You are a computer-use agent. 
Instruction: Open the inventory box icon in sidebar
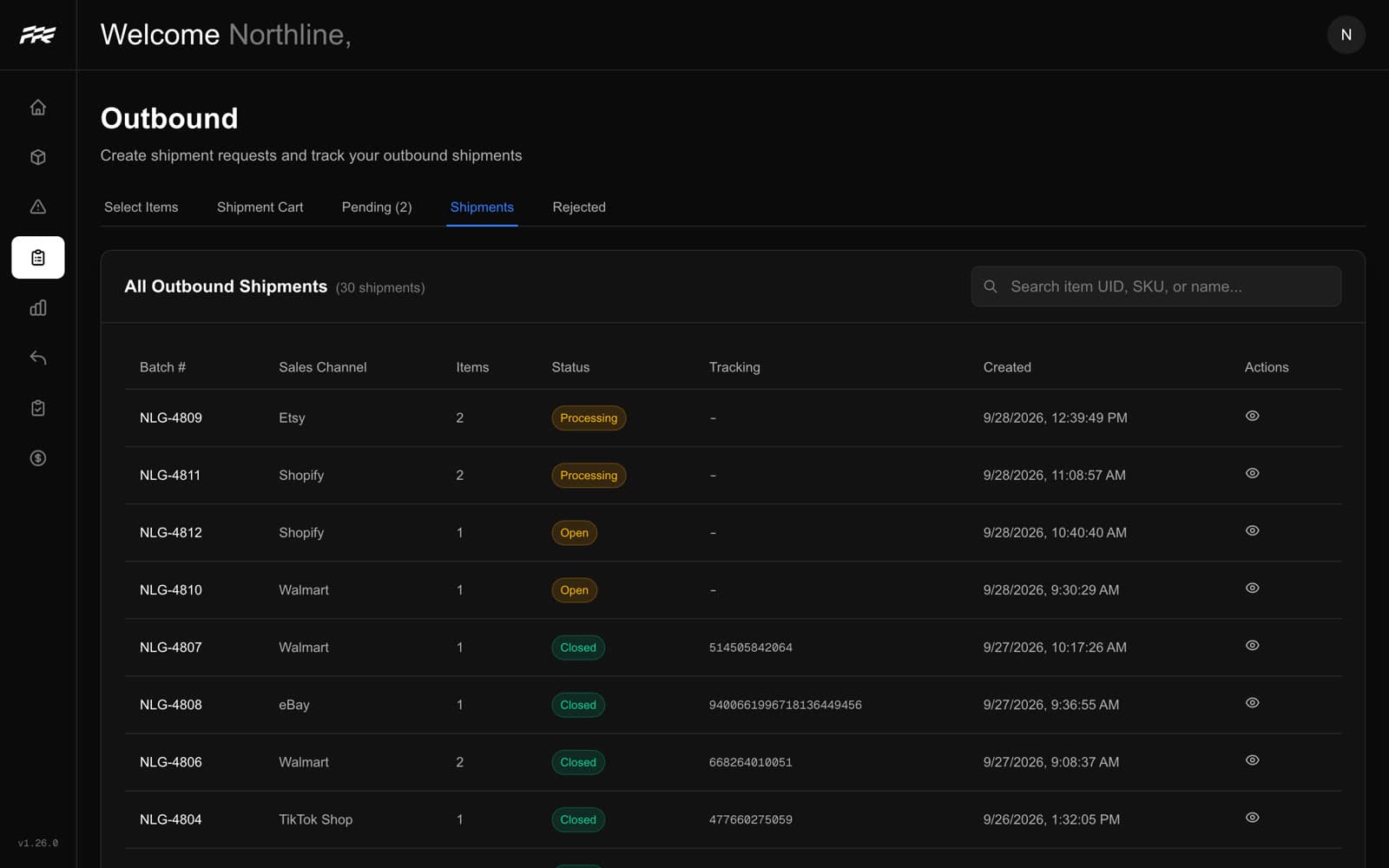[x=37, y=157]
